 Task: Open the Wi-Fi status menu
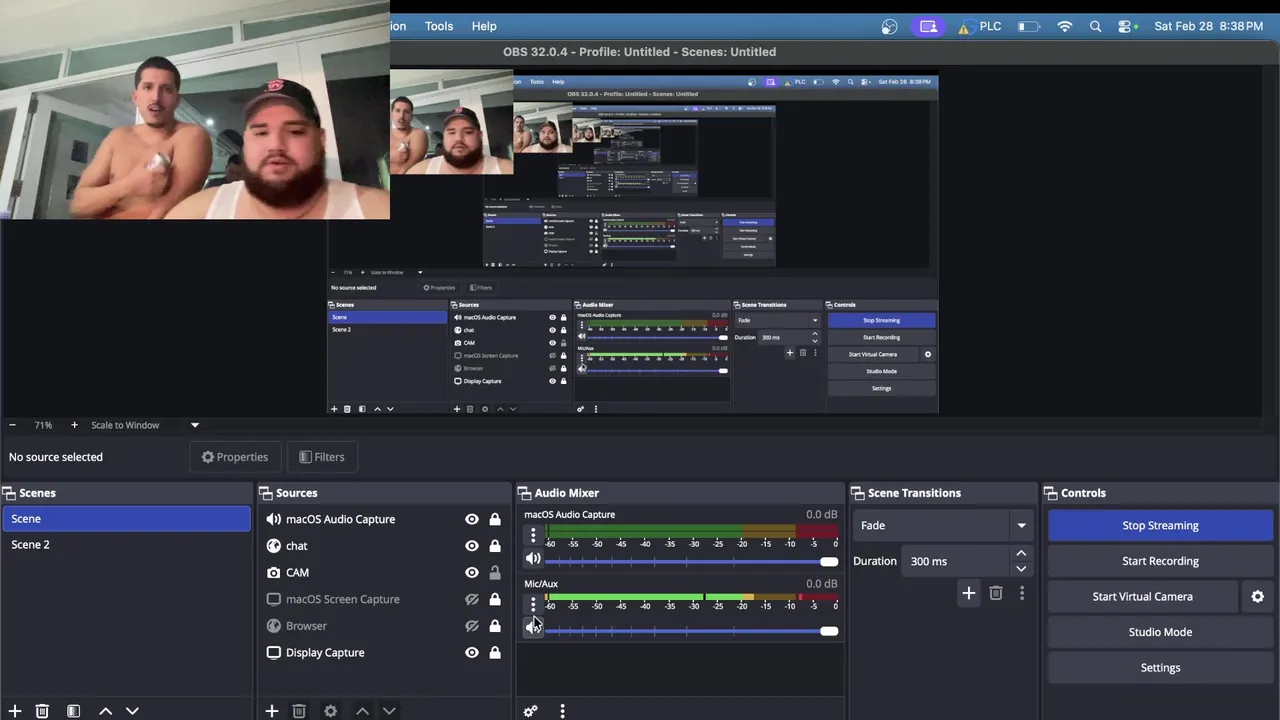click(x=1064, y=27)
